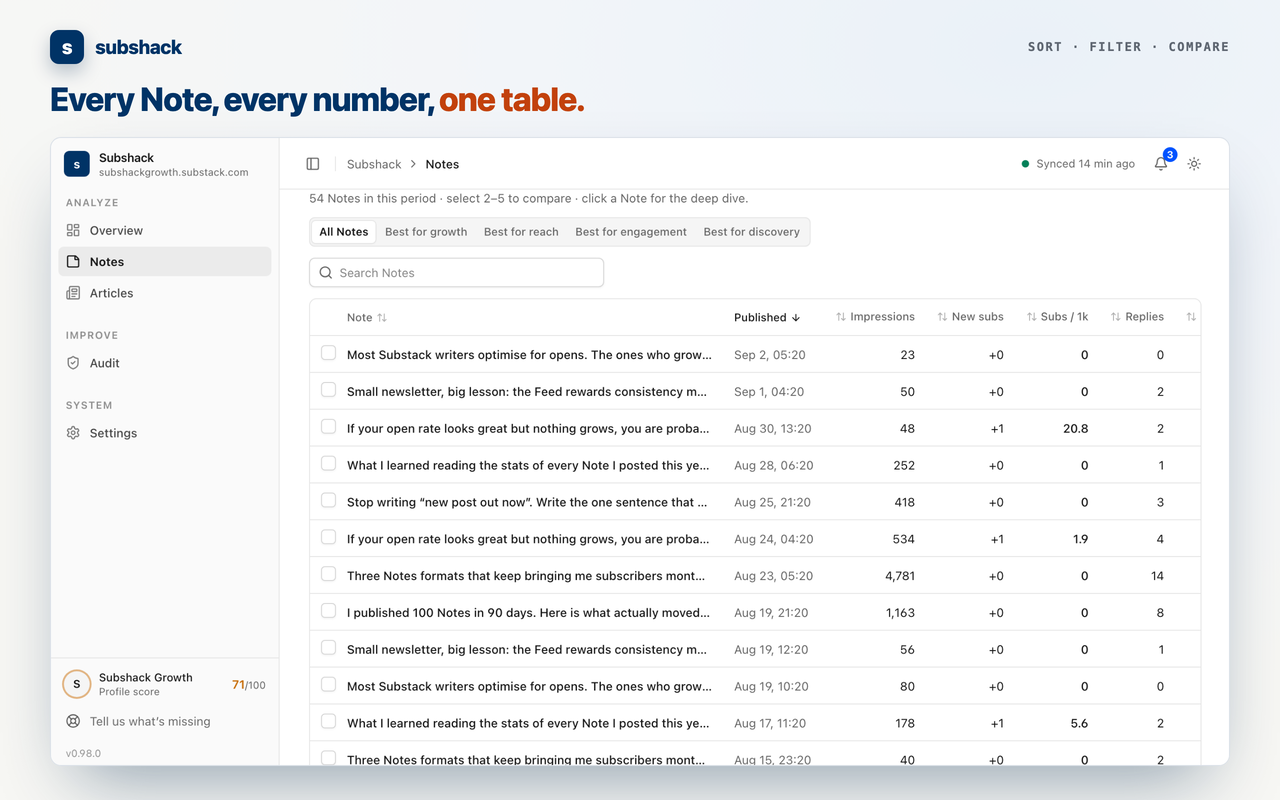Check the Aug 19, 12:20 note row
1280x800 pixels.
tap(328, 648)
